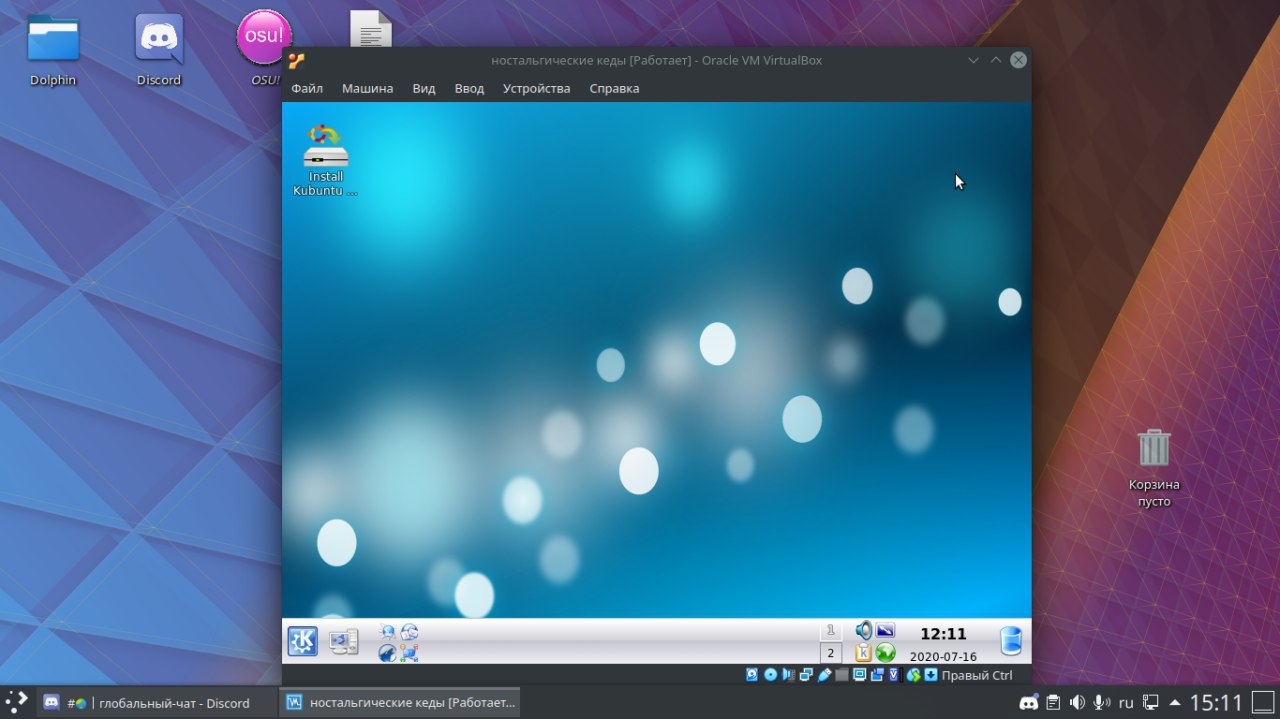Image resolution: width=1280 pixels, height=719 pixels.
Task: Open host application launcher in taskbar
Action: [16, 702]
